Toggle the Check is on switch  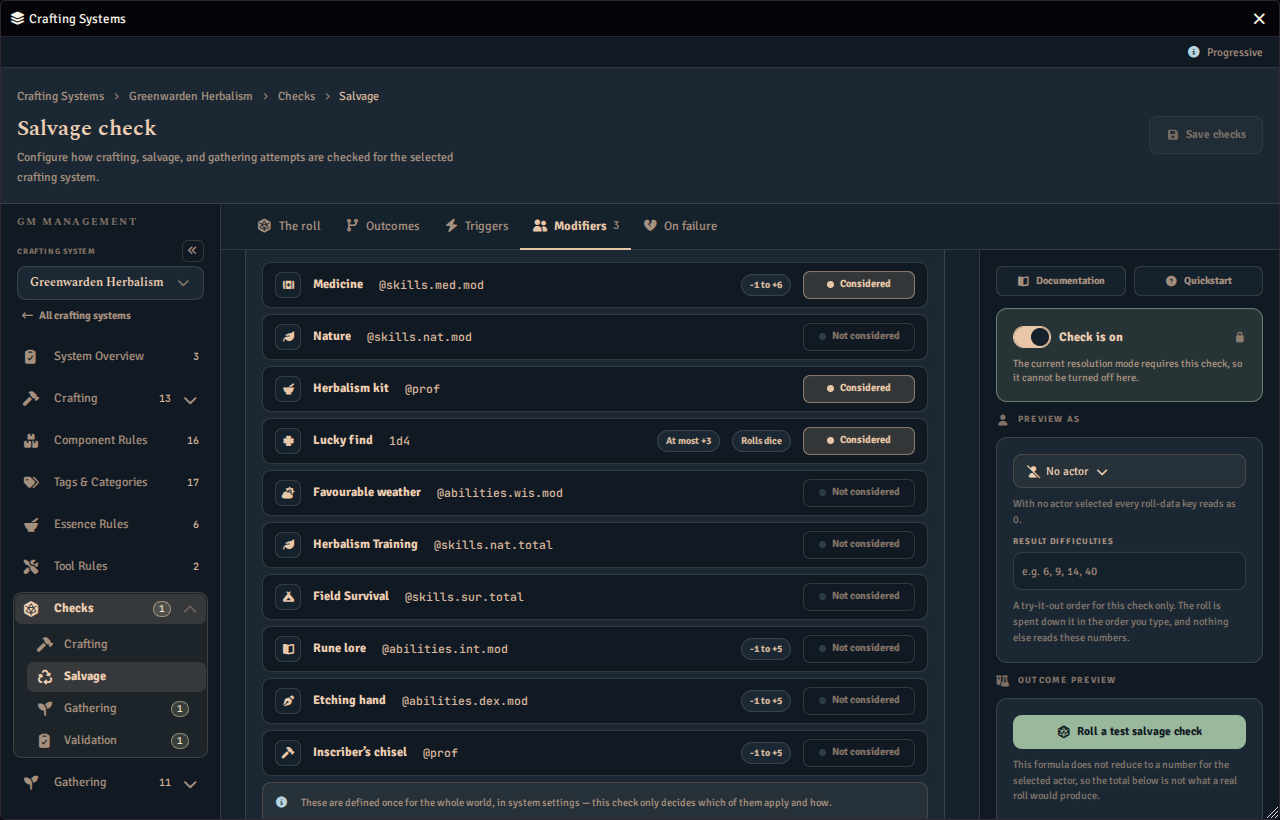click(x=1032, y=337)
